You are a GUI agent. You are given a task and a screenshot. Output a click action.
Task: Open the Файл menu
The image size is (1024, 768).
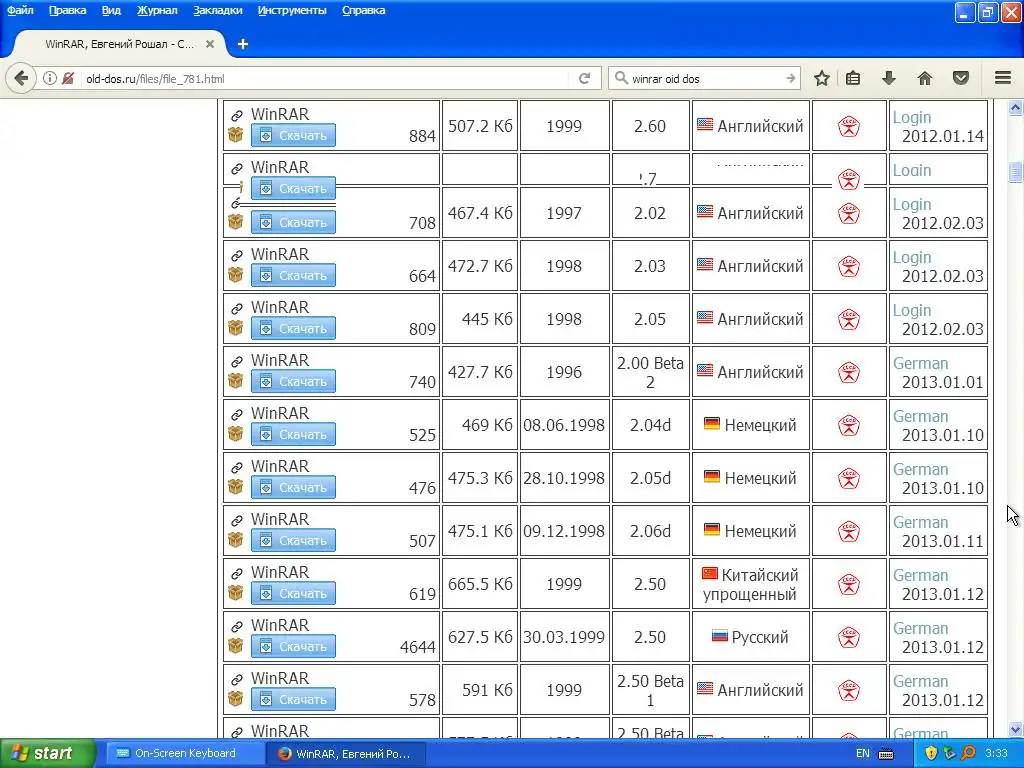tap(20, 10)
